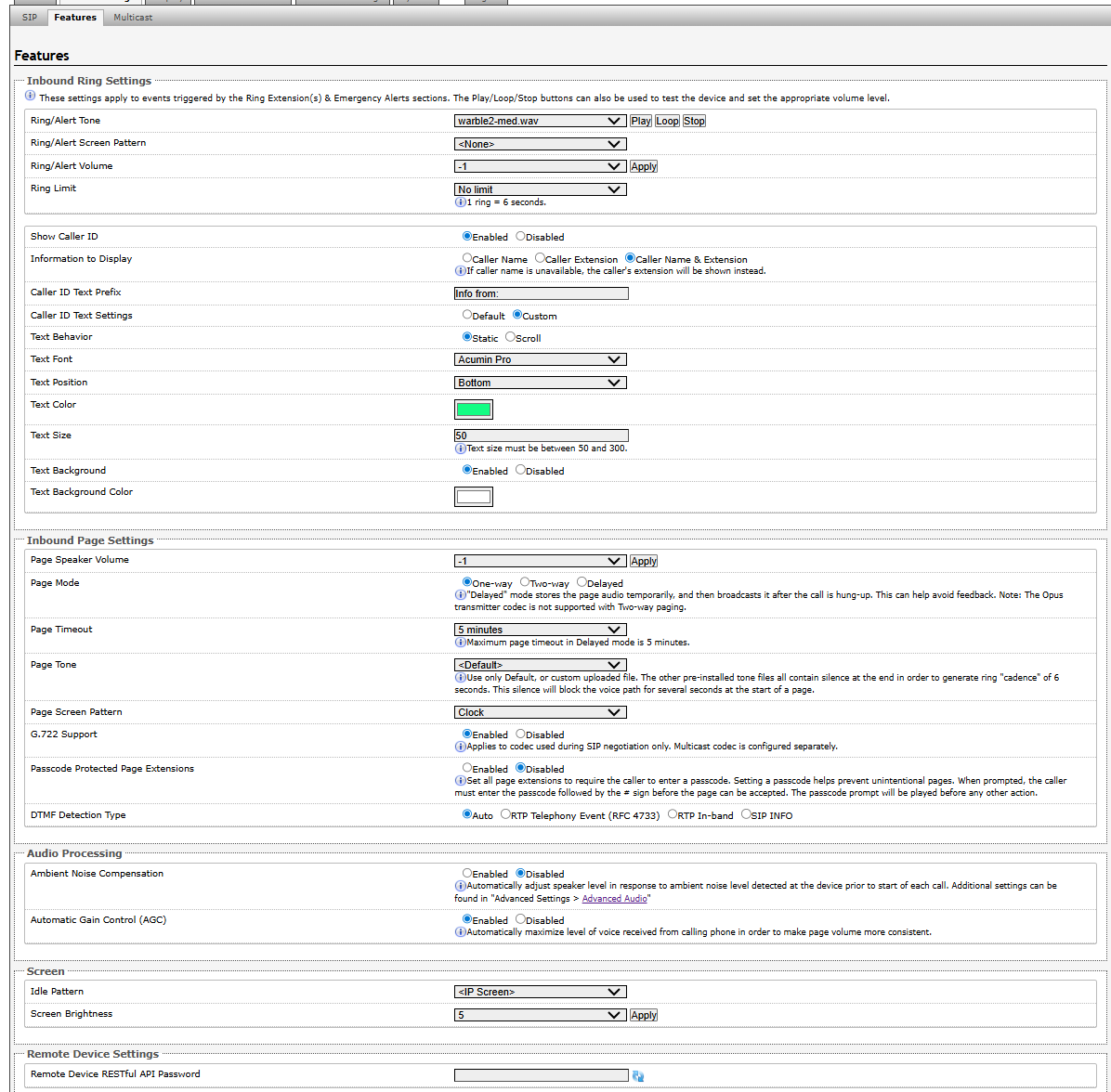Open the Page Speaker Volume dropdown
This screenshot has width=1111, height=1092.
point(540,561)
